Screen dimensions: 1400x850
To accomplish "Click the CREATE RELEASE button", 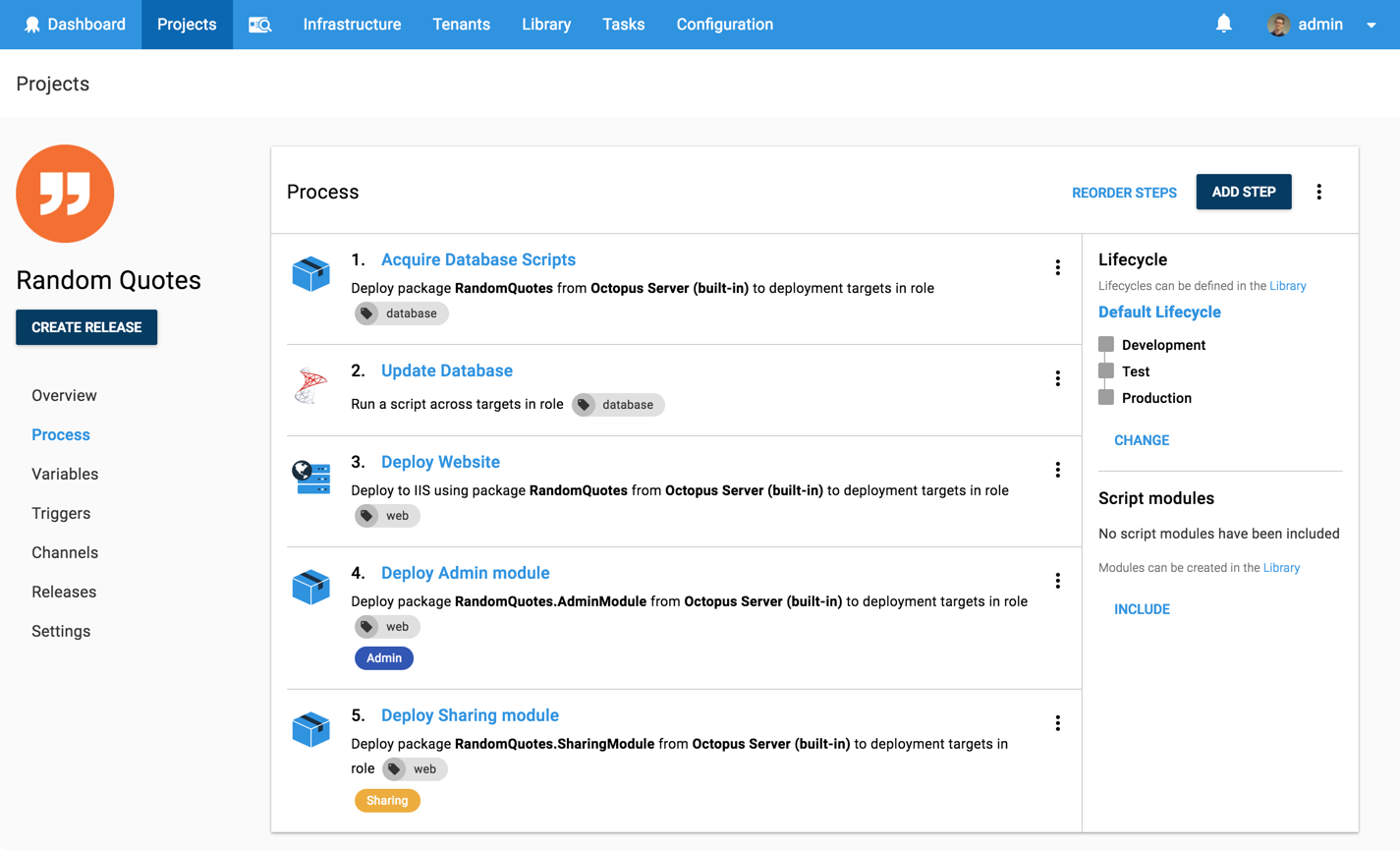I will coord(86,327).
